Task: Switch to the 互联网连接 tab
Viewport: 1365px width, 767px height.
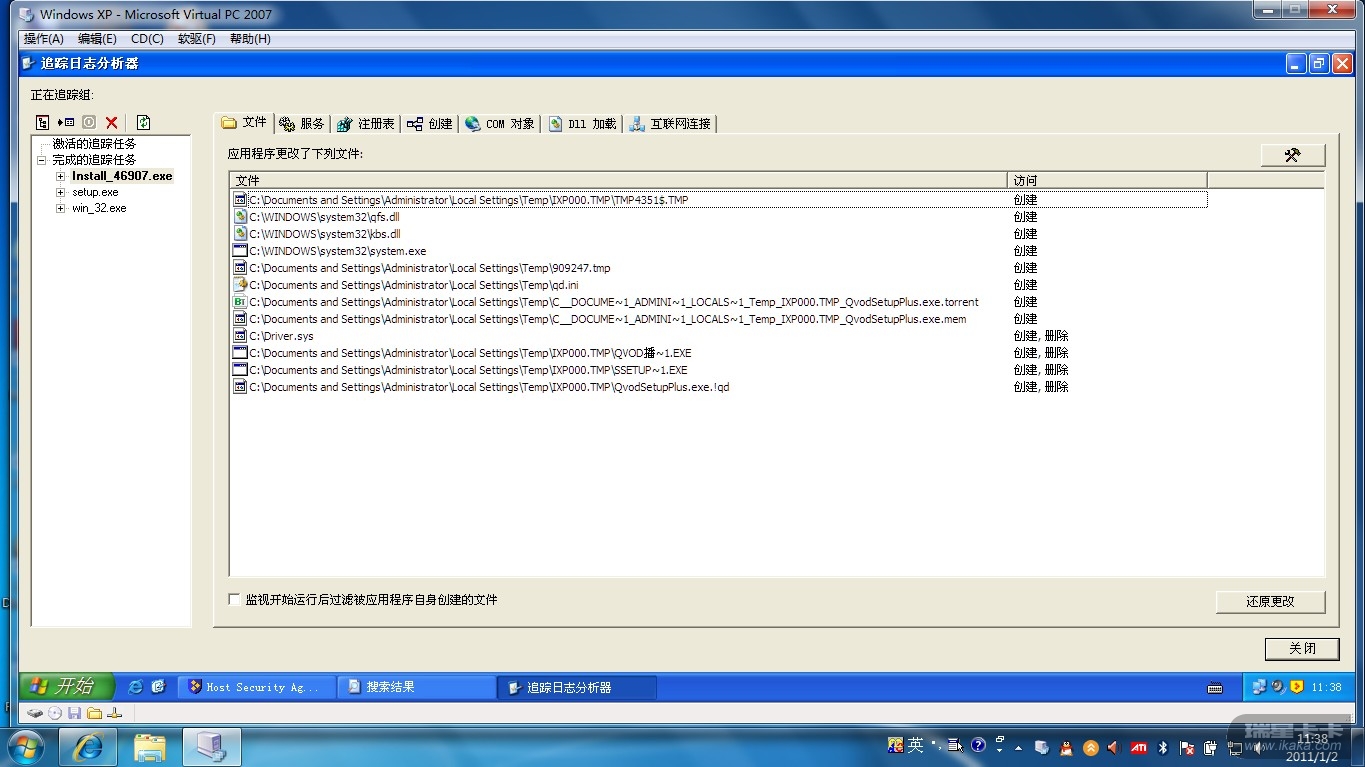Action: click(x=670, y=124)
